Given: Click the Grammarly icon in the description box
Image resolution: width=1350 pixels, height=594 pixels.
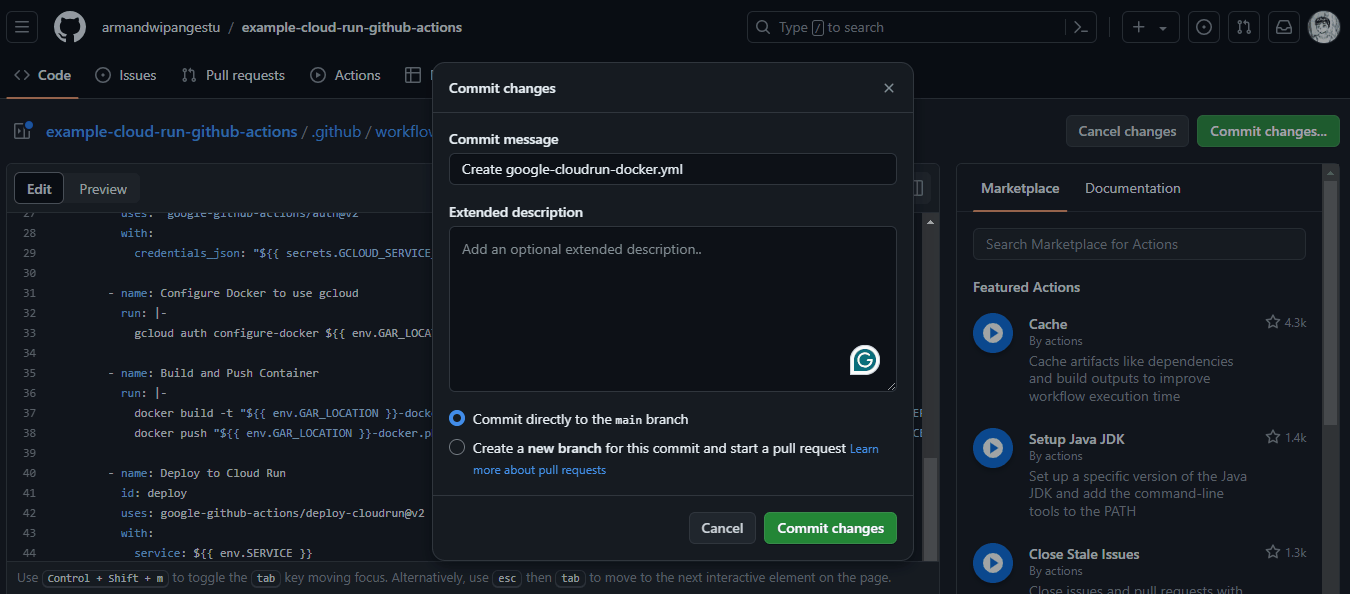Looking at the screenshot, I should click(863, 360).
